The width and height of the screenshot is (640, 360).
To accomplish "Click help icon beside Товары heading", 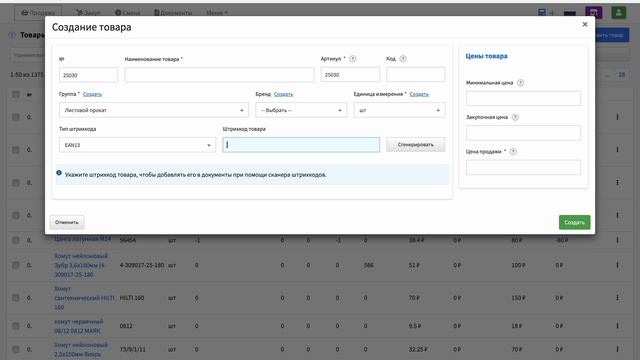I will [13, 36].
